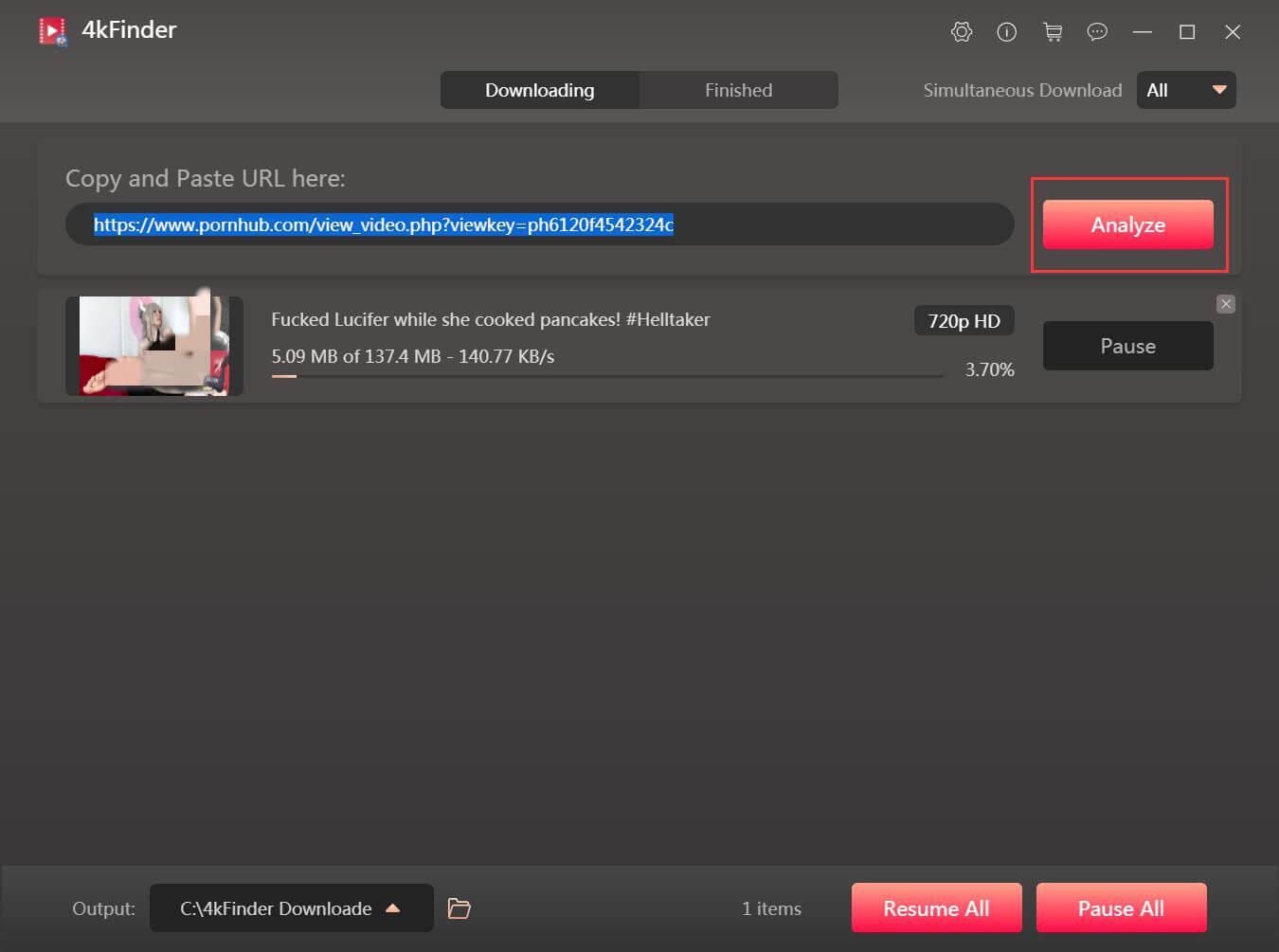Open the settings gear icon
This screenshot has width=1279, height=952.
[962, 32]
